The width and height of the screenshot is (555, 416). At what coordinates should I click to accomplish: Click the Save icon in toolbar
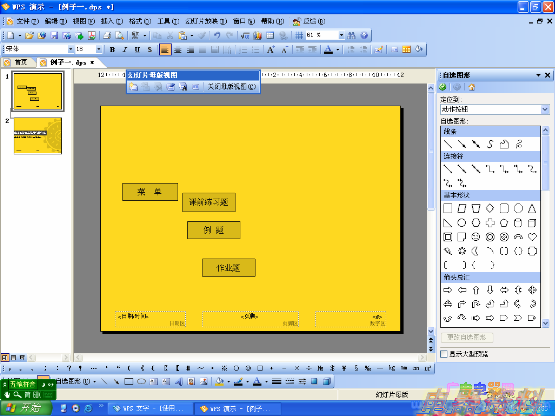pos(54,35)
